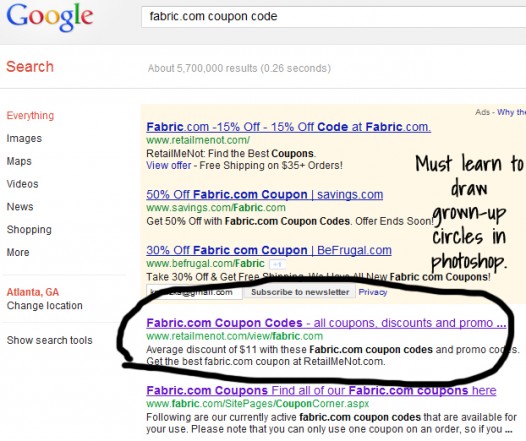Open 30% Off Fabric com Coupon BeFrugal link
This screenshot has height=441, width=526.
tap(269, 250)
